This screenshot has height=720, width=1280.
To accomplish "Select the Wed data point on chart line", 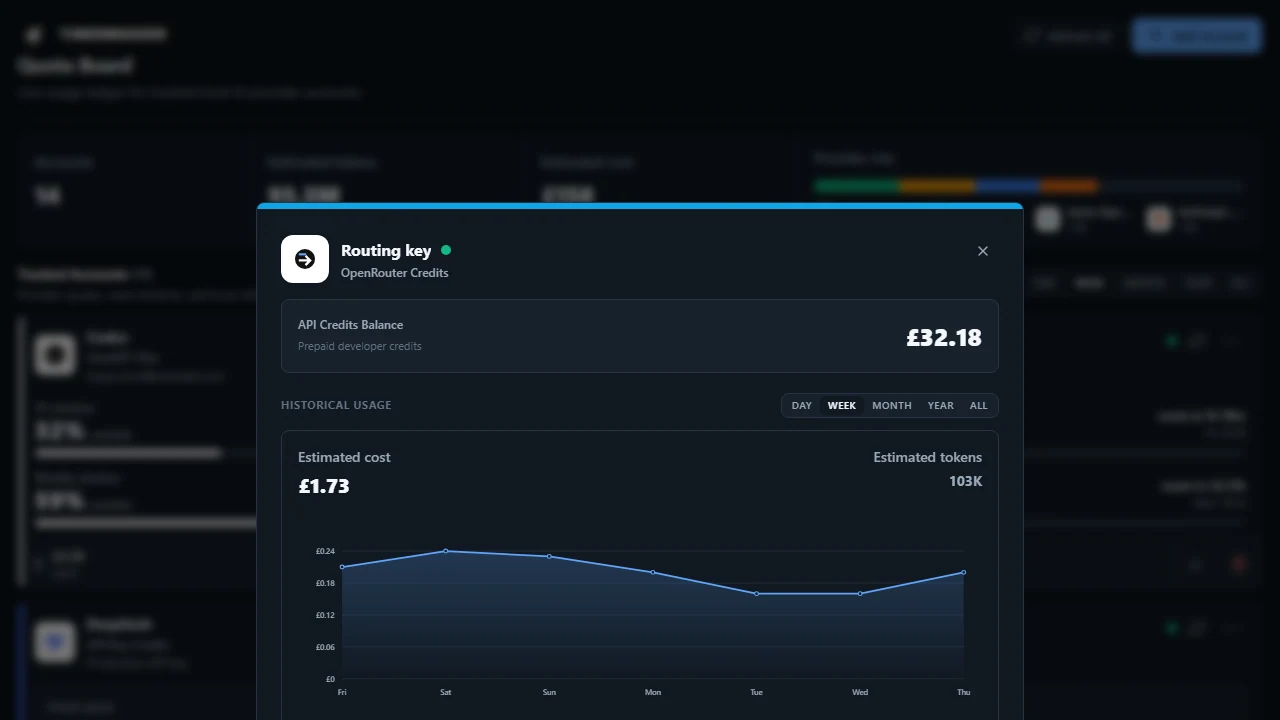I will 860,594.
